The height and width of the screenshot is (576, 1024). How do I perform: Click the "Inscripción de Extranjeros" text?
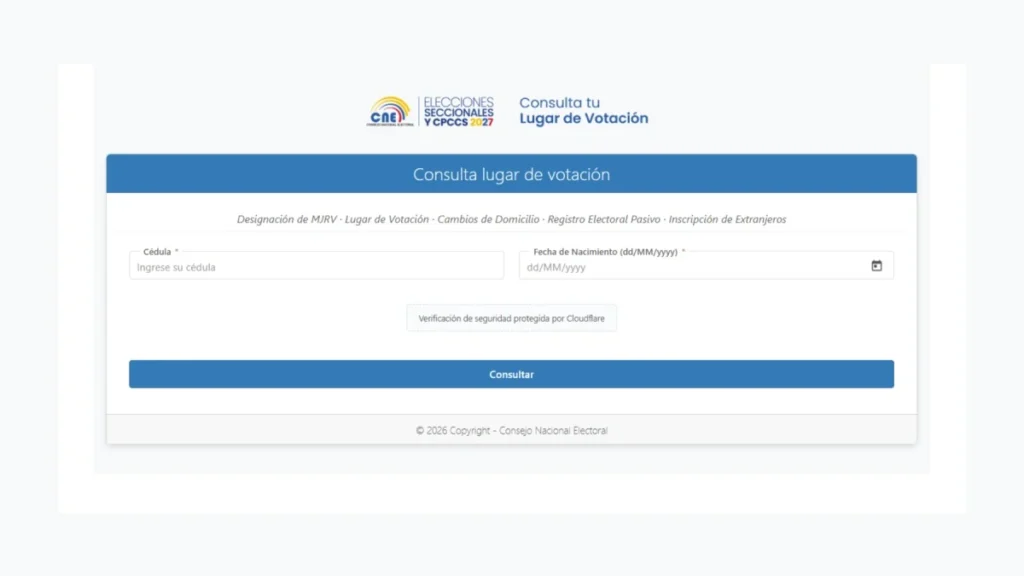click(728, 219)
